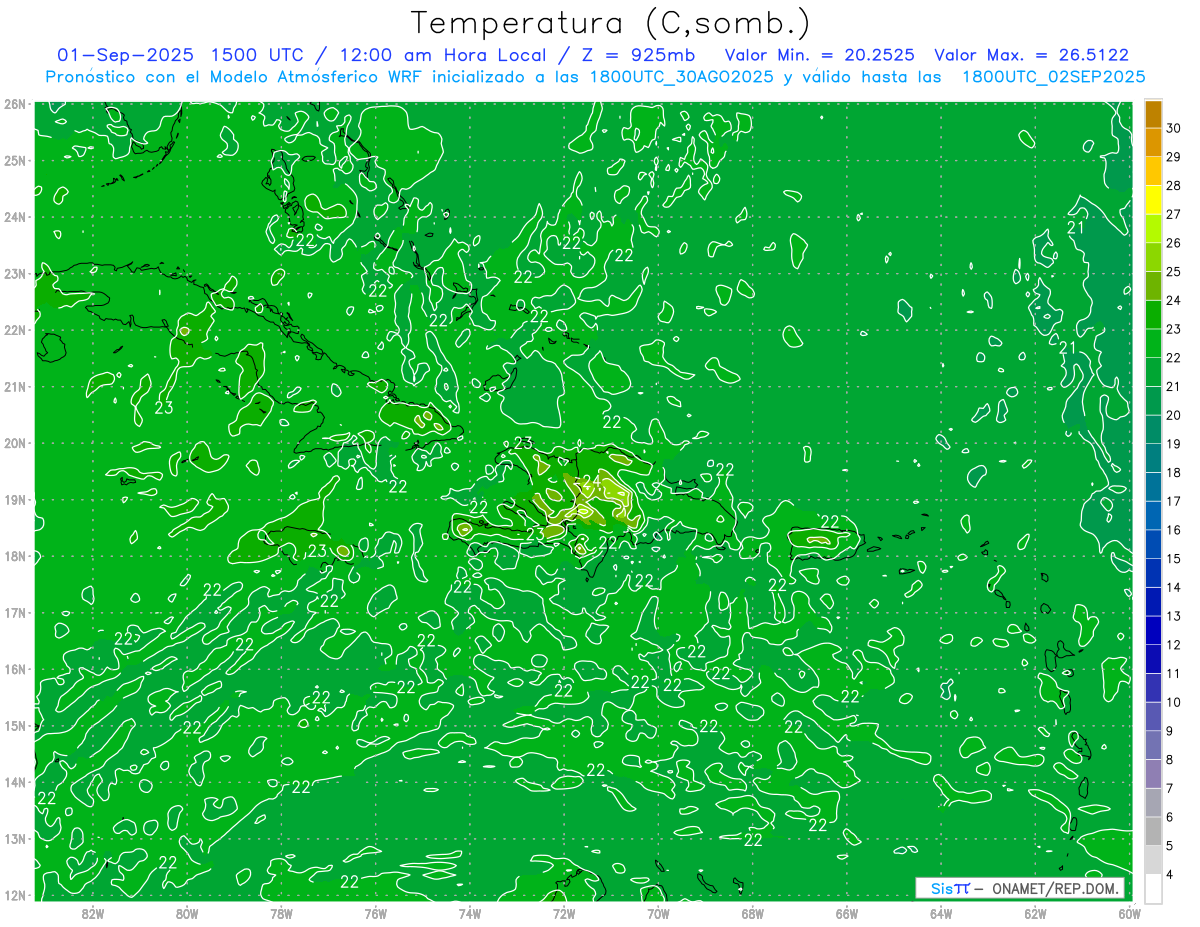The width and height of the screenshot is (1200, 927).
Task: Click the "24N" latitude axis label
Action: click(x=14, y=217)
